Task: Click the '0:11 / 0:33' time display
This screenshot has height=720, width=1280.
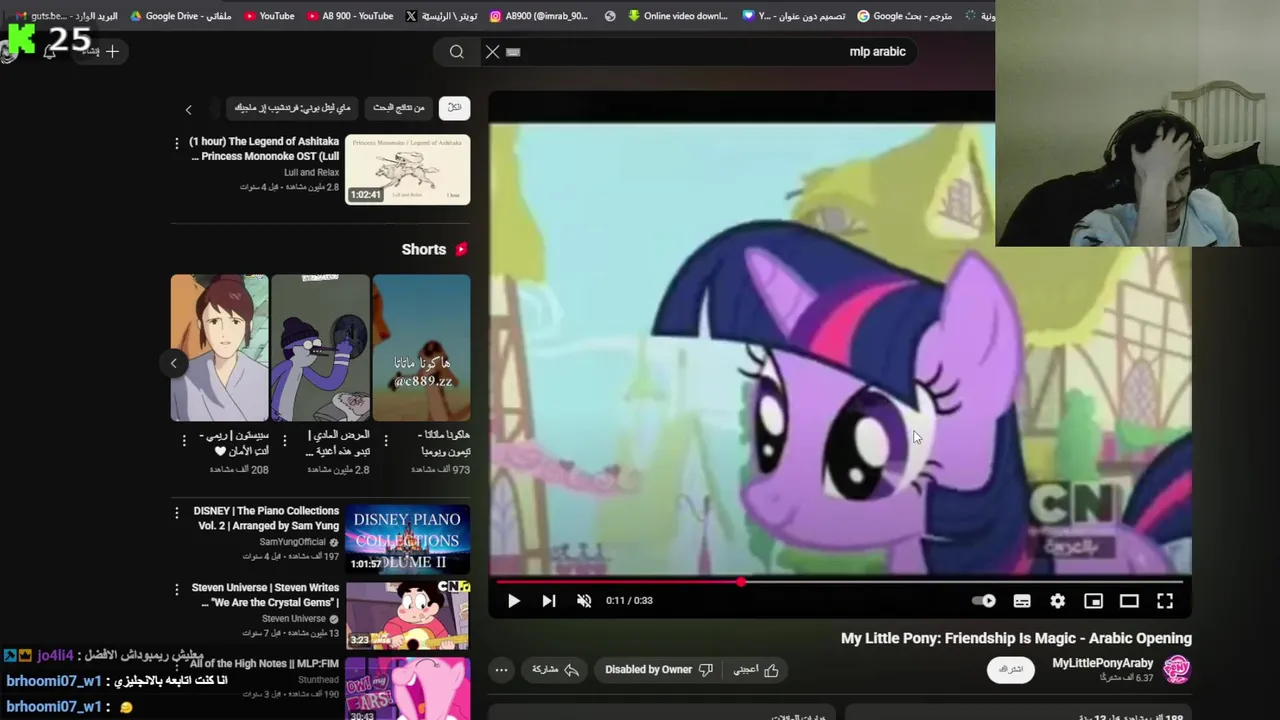Action: pyautogui.click(x=629, y=601)
